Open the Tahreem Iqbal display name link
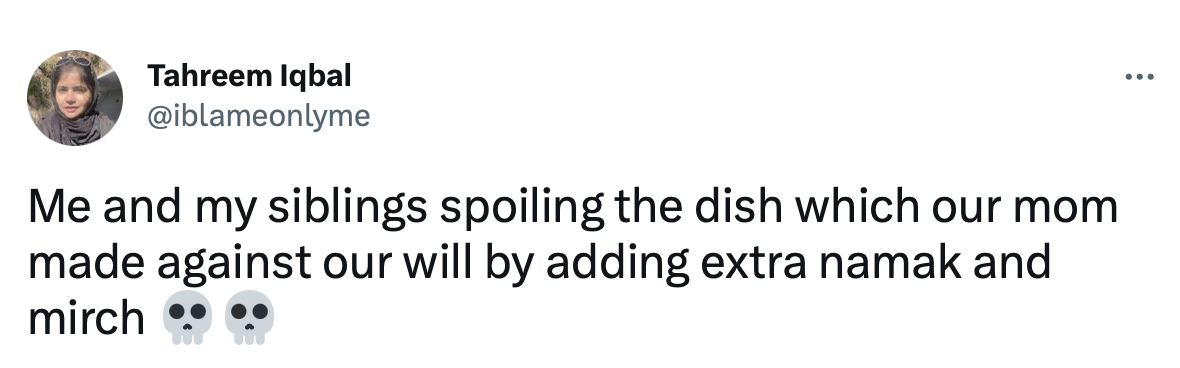Screen dimensions: 1180x368 pyautogui.click(x=249, y=76)
